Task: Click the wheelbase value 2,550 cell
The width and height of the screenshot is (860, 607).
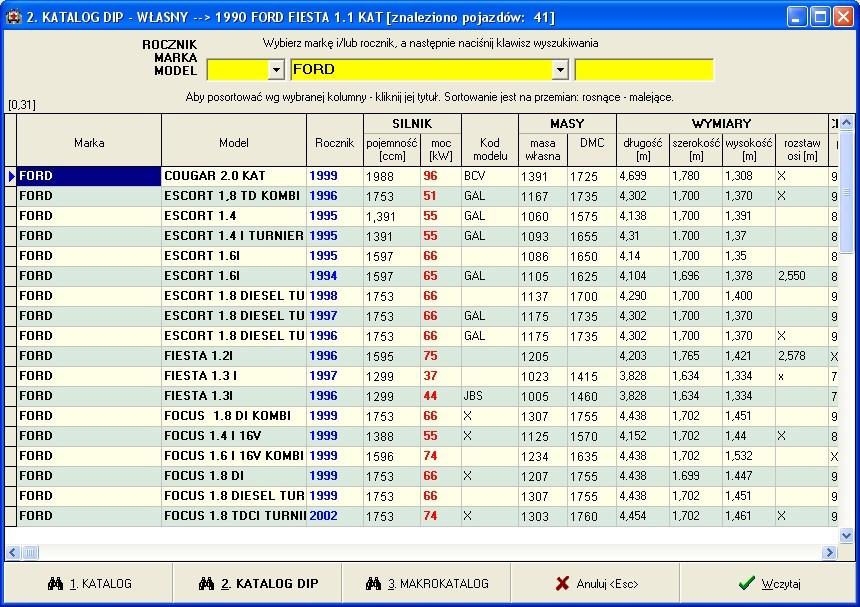Action: tap(802, 276)
